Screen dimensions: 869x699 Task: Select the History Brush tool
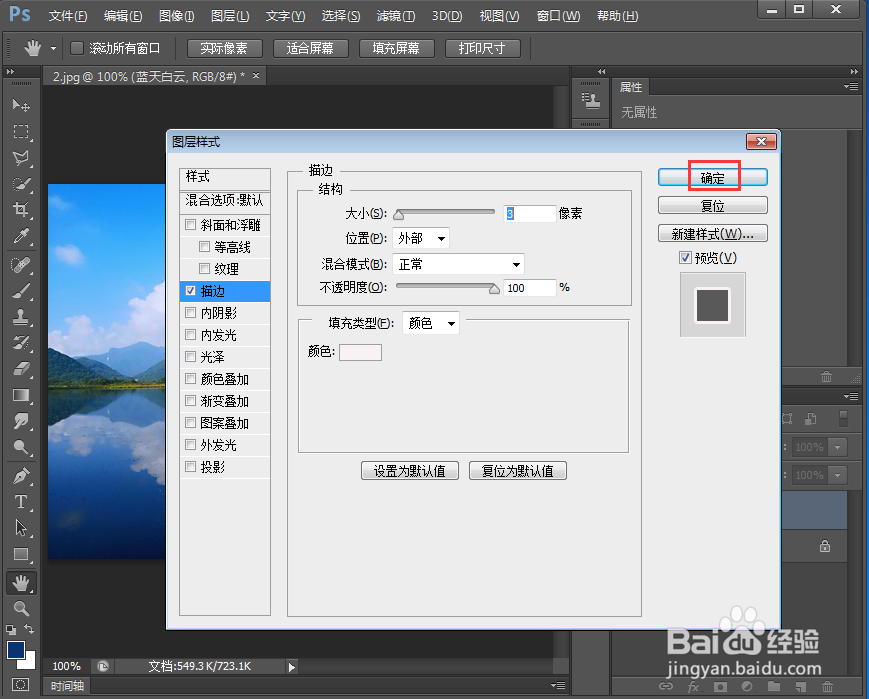(21, 343)
